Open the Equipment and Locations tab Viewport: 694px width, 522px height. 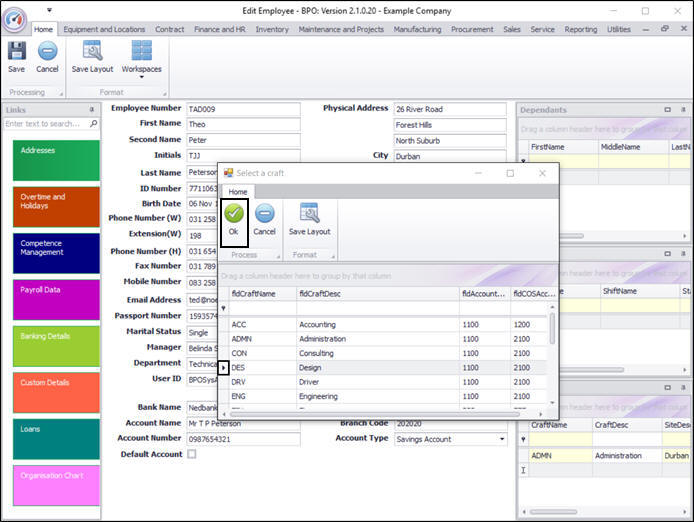[104, 29]
